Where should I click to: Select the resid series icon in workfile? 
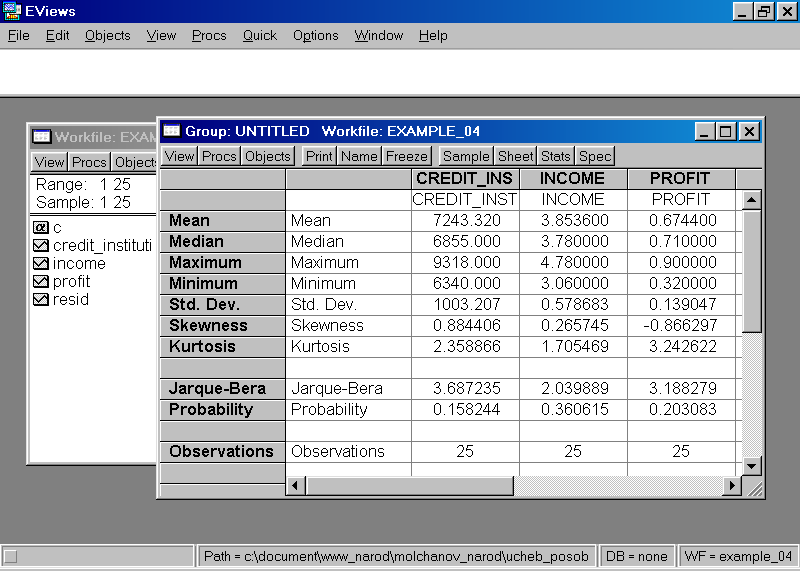40,299
